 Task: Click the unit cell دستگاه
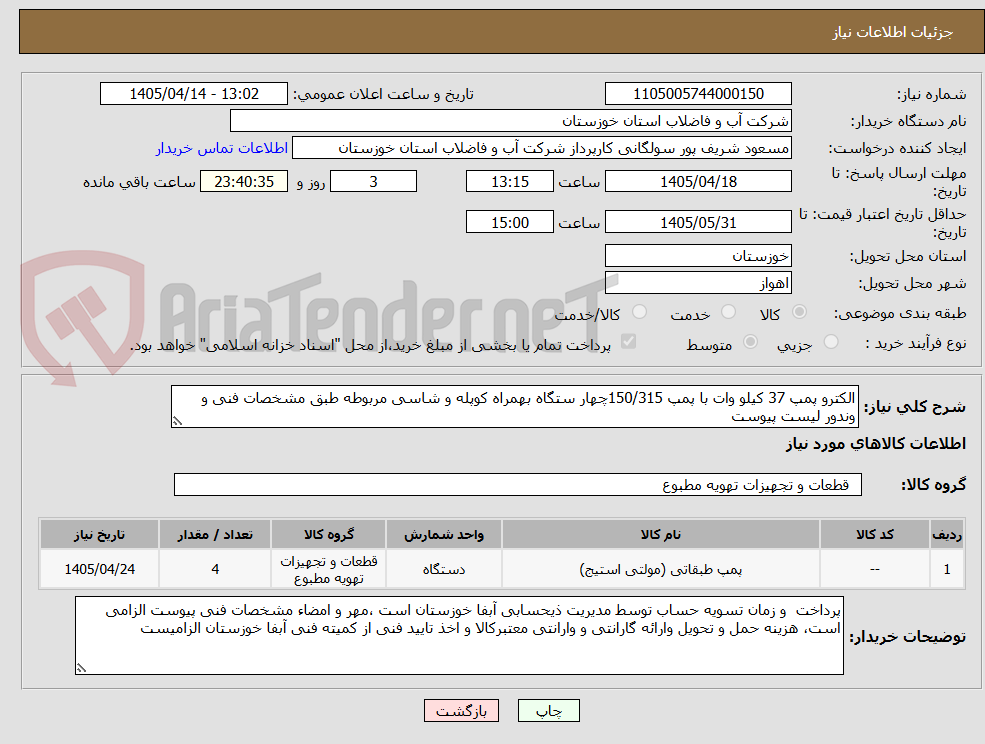444,569
